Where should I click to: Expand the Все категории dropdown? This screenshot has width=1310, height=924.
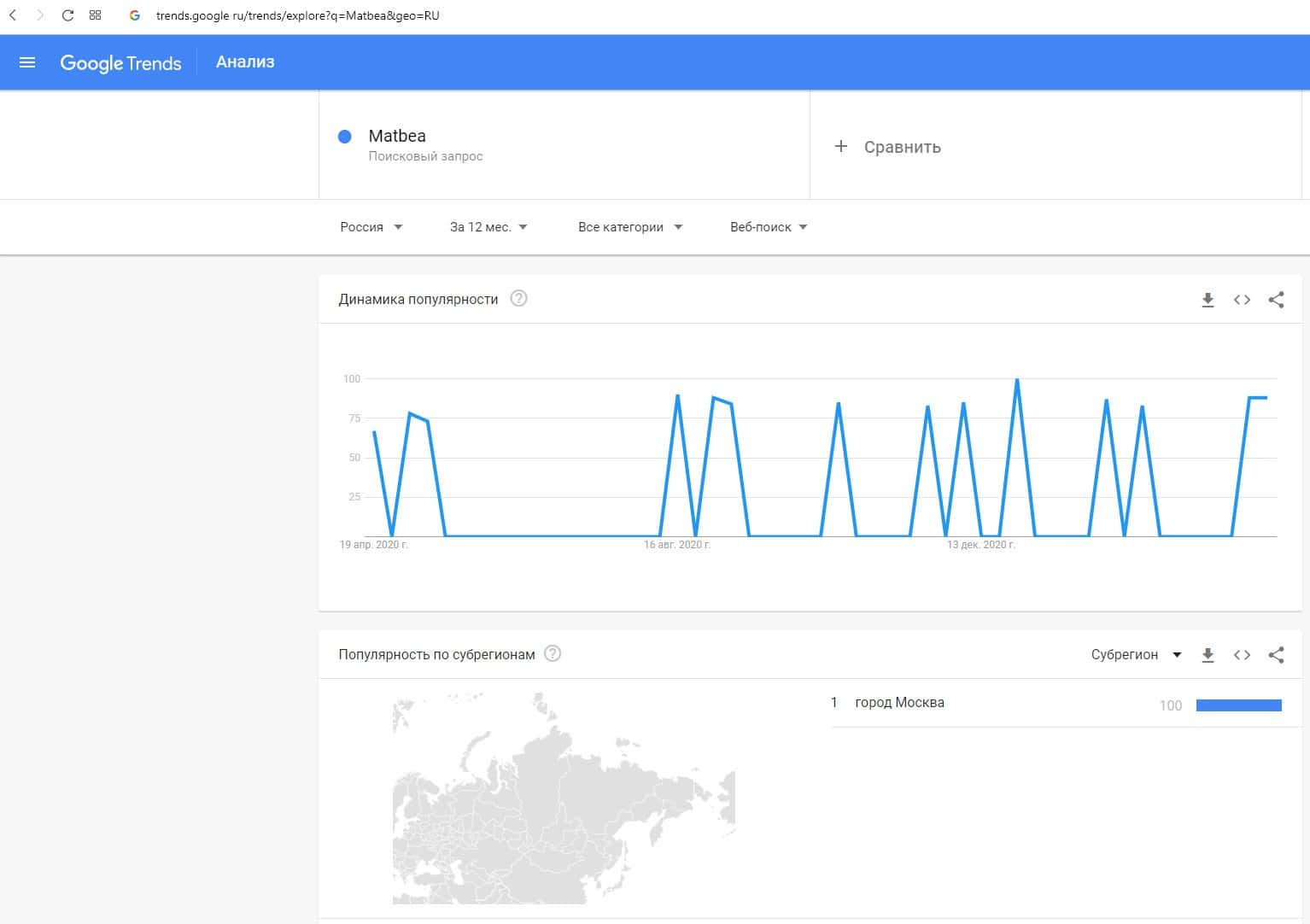pyautogui.click(x=629, y=227)
